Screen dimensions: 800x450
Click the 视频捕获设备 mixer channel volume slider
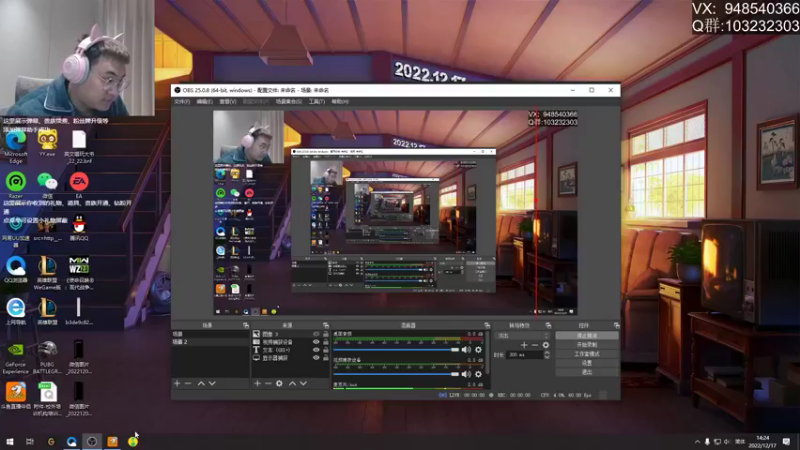[396, 374]
